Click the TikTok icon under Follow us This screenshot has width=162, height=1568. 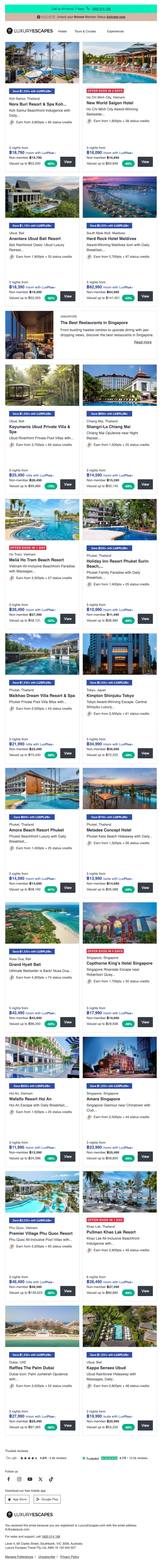(51, 1479)
